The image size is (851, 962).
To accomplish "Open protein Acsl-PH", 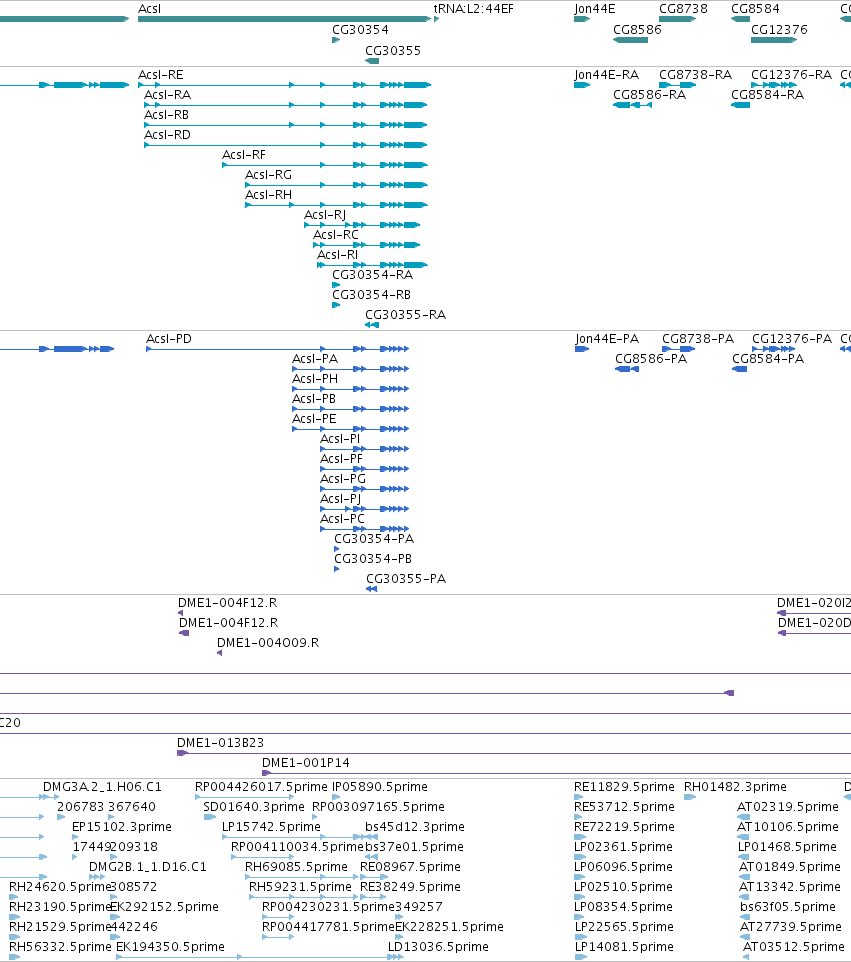I will (315, 379).
